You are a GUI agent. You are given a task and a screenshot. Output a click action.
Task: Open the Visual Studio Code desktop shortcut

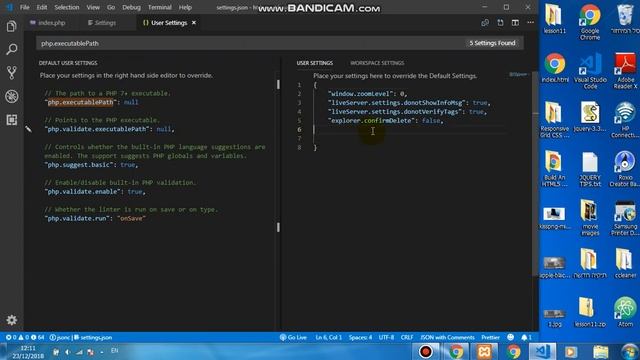[590, 71]
